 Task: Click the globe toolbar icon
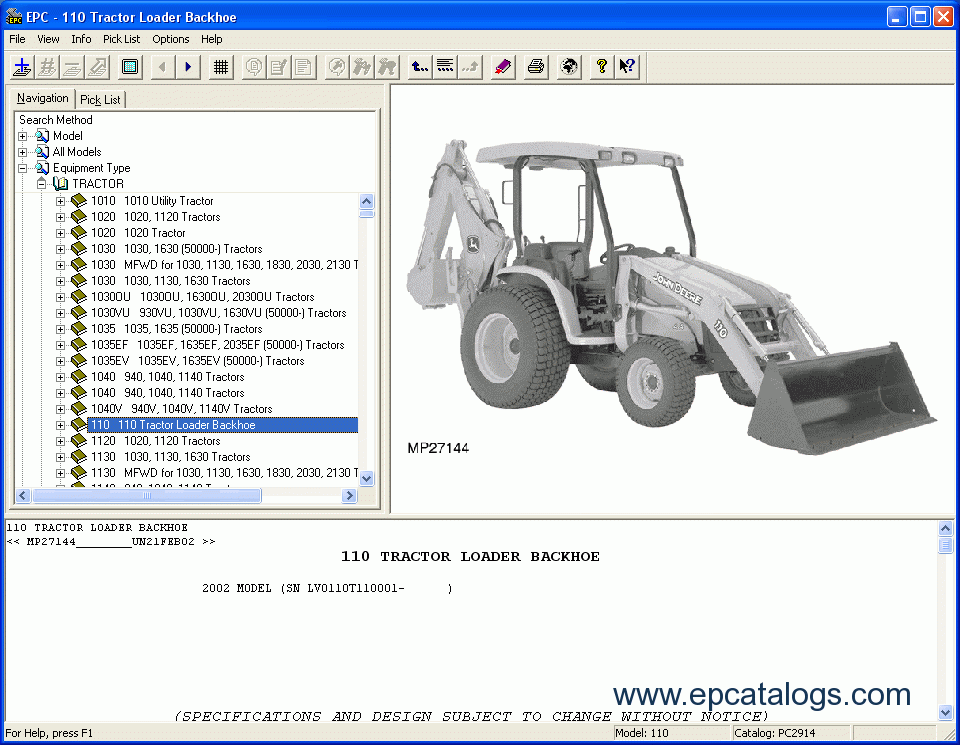coord(569,67)
